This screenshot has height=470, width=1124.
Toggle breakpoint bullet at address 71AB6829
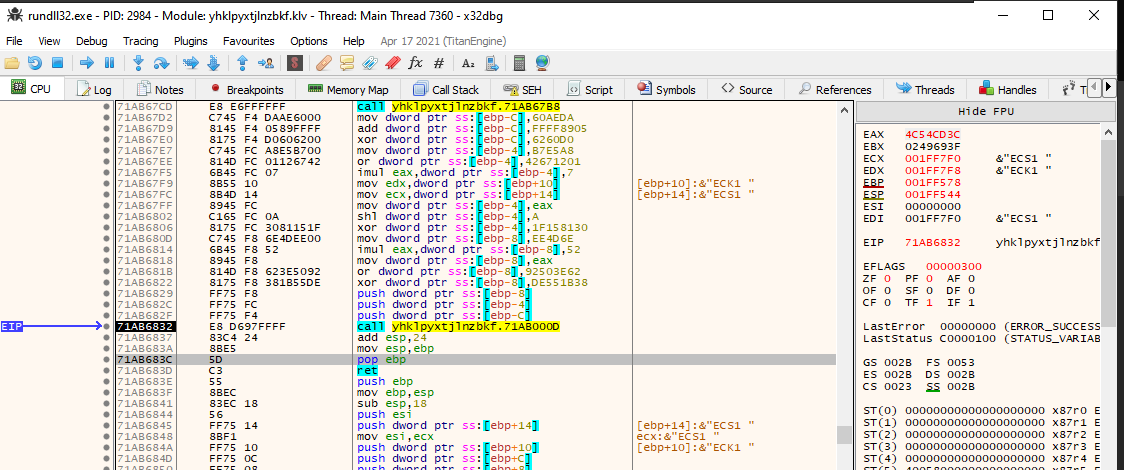click(107, 293)
